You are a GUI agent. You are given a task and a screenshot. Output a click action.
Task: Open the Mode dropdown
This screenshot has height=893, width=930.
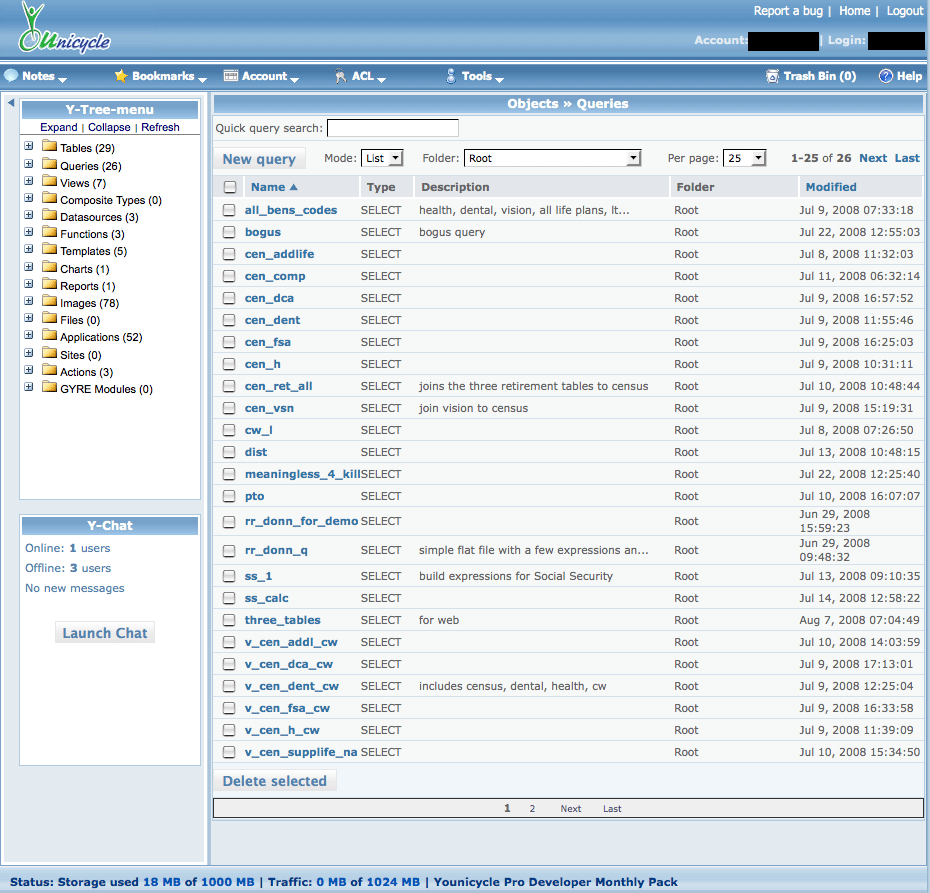(x=382, y=158)
